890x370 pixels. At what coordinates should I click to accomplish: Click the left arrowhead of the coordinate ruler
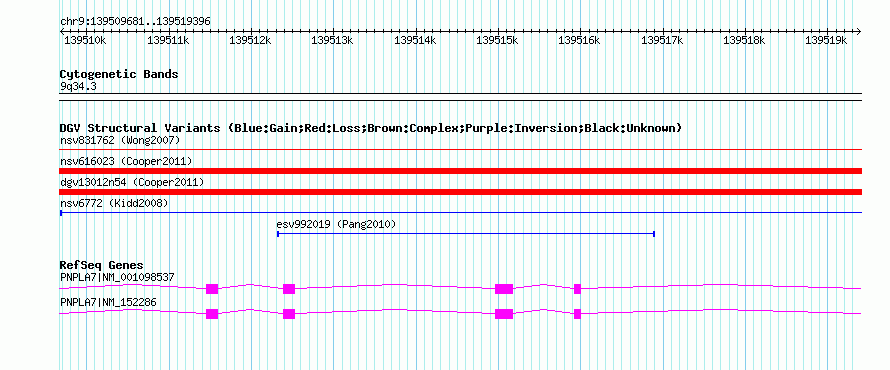point(62,31)
